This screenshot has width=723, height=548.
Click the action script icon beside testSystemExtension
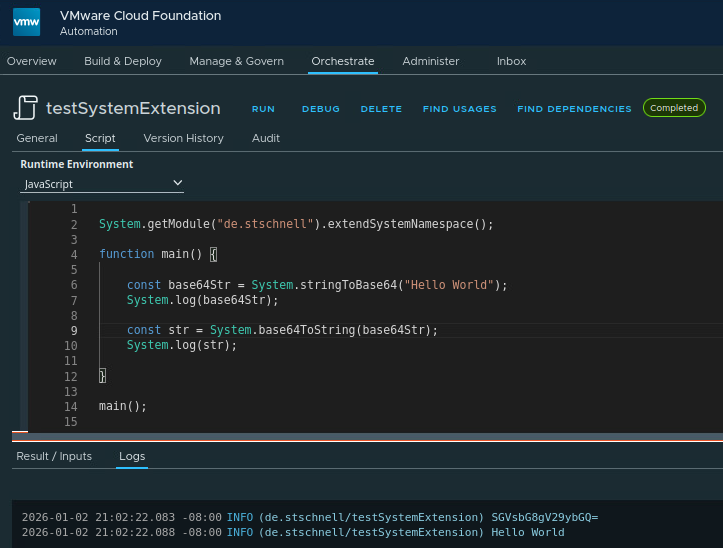[25, 107]
